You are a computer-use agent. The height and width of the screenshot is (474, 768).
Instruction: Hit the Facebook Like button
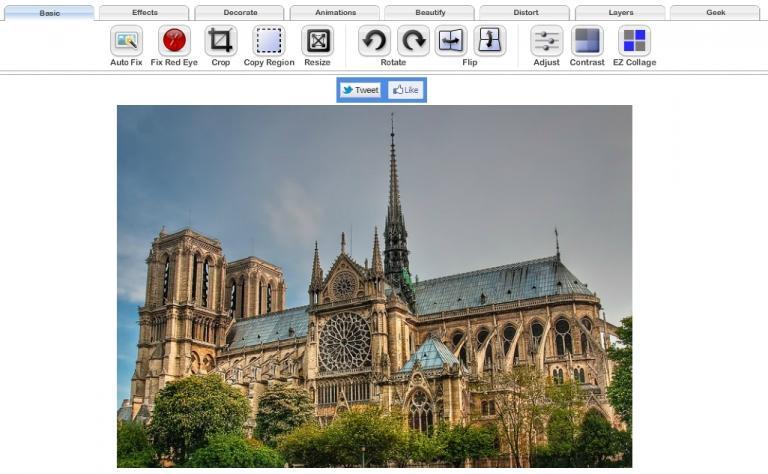(406, 90)
